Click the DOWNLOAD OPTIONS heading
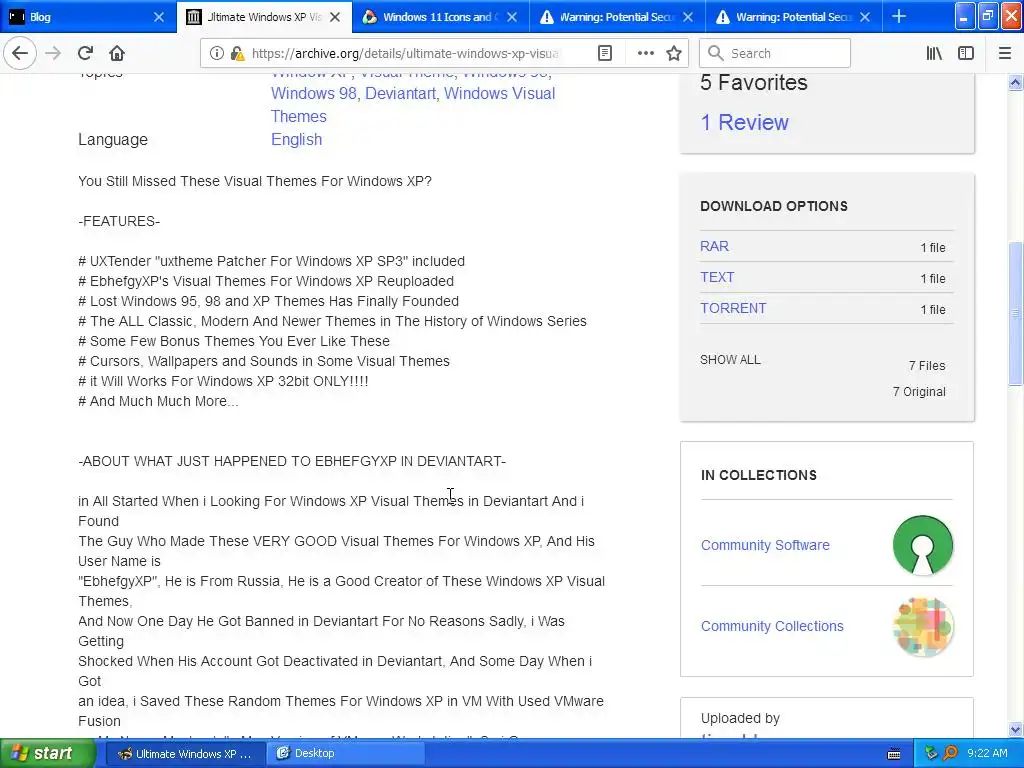 [774, 206]
